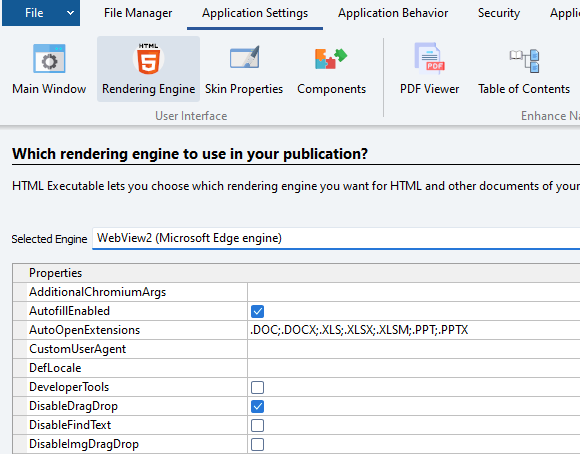Select the AutoOpenExtensions property name

pos(85,330)
